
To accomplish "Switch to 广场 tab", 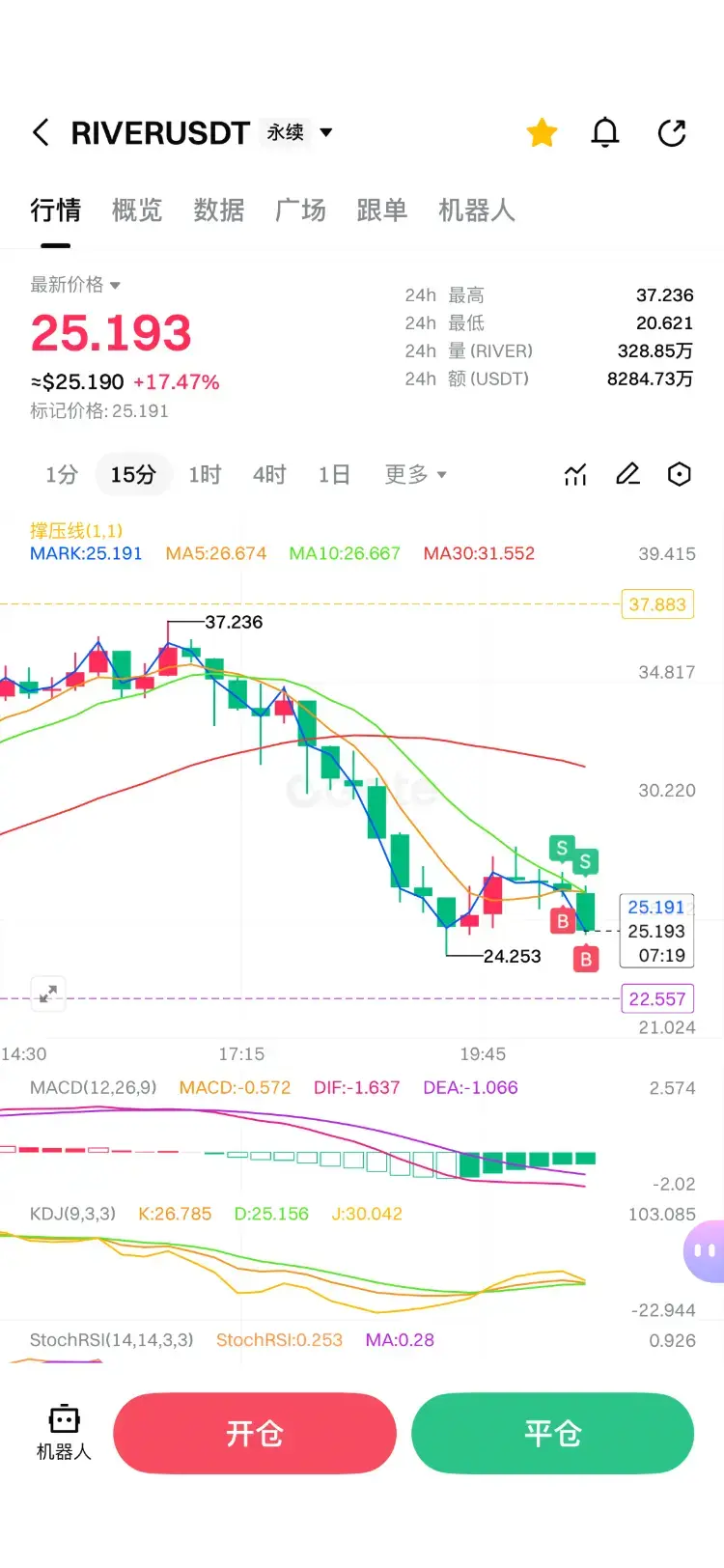I will (300, 210).
